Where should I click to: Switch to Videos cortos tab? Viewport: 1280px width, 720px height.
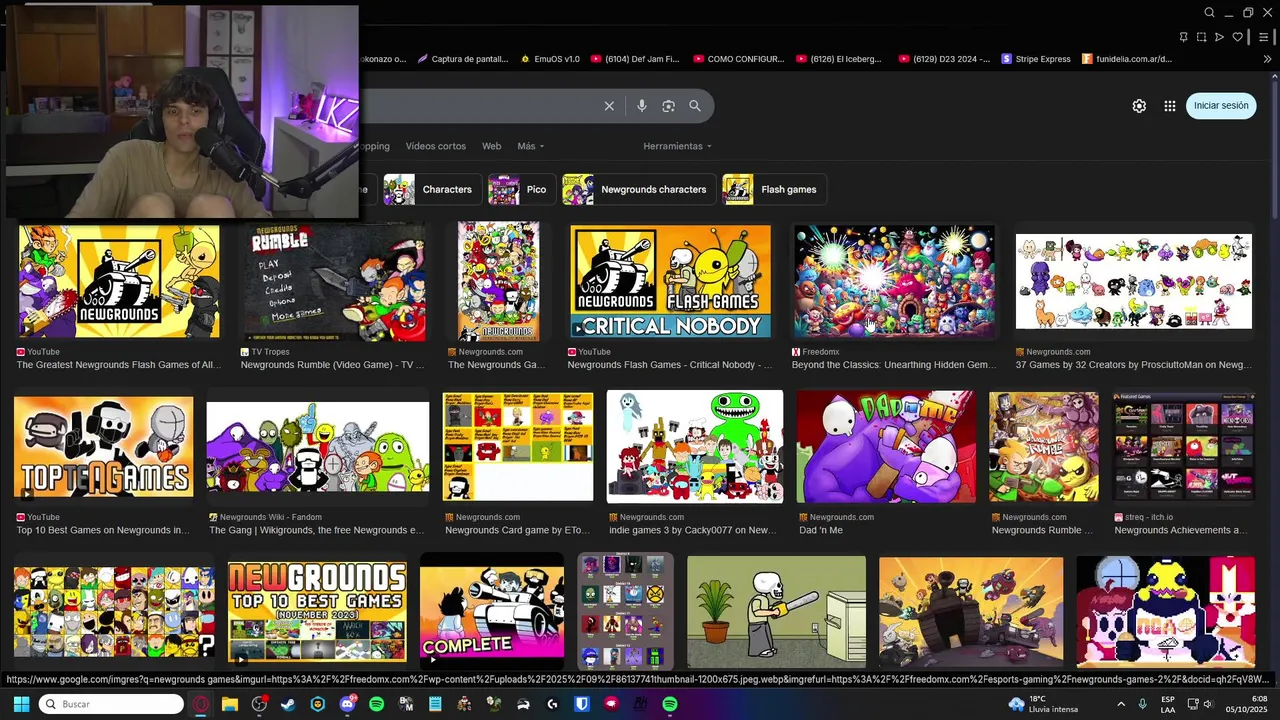436,146
